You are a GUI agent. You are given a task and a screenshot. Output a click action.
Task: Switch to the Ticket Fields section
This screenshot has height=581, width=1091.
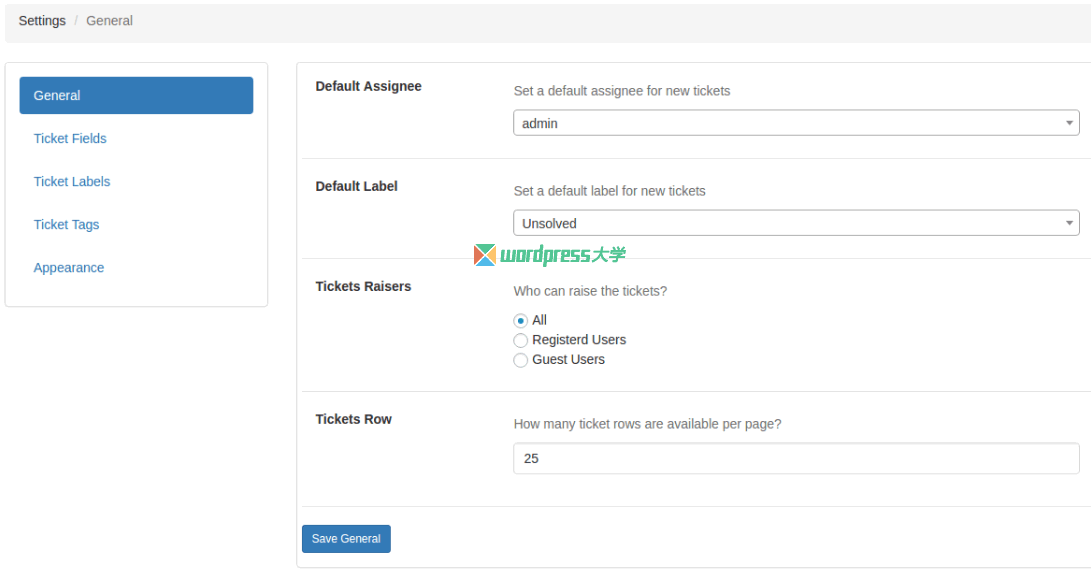(70, 139)
